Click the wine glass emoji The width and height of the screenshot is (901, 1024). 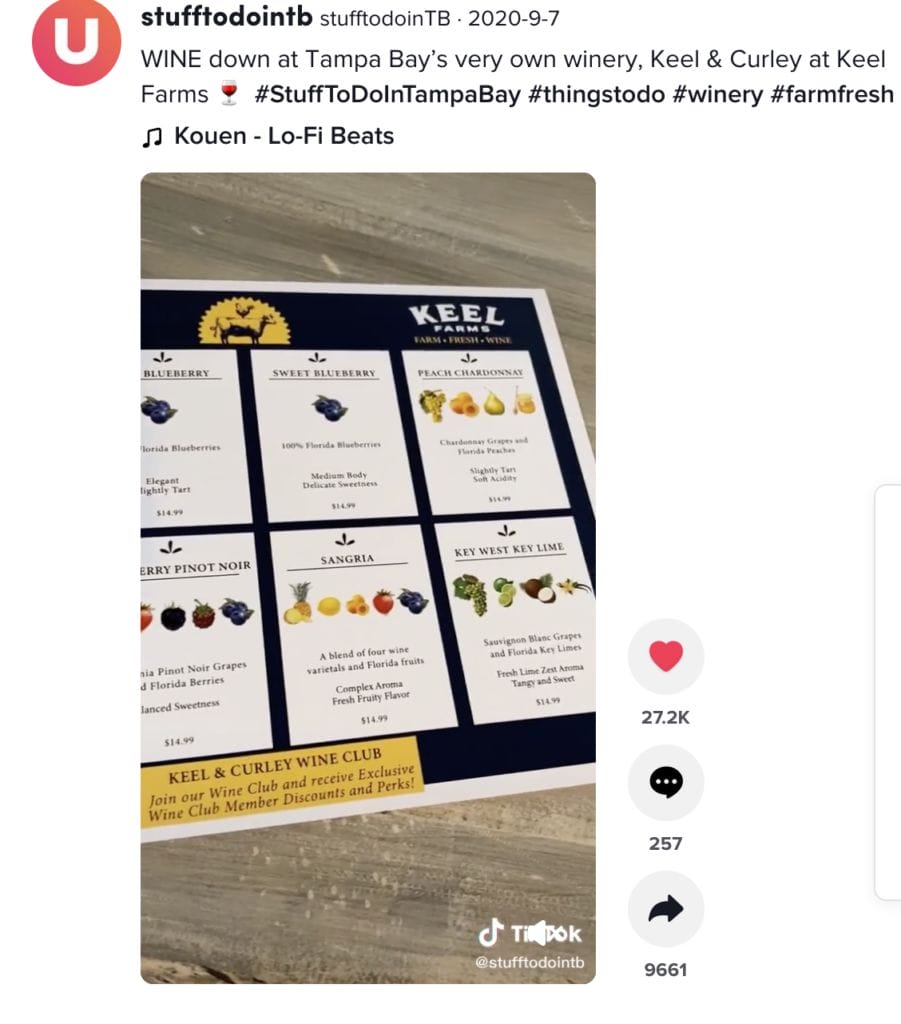229,93
